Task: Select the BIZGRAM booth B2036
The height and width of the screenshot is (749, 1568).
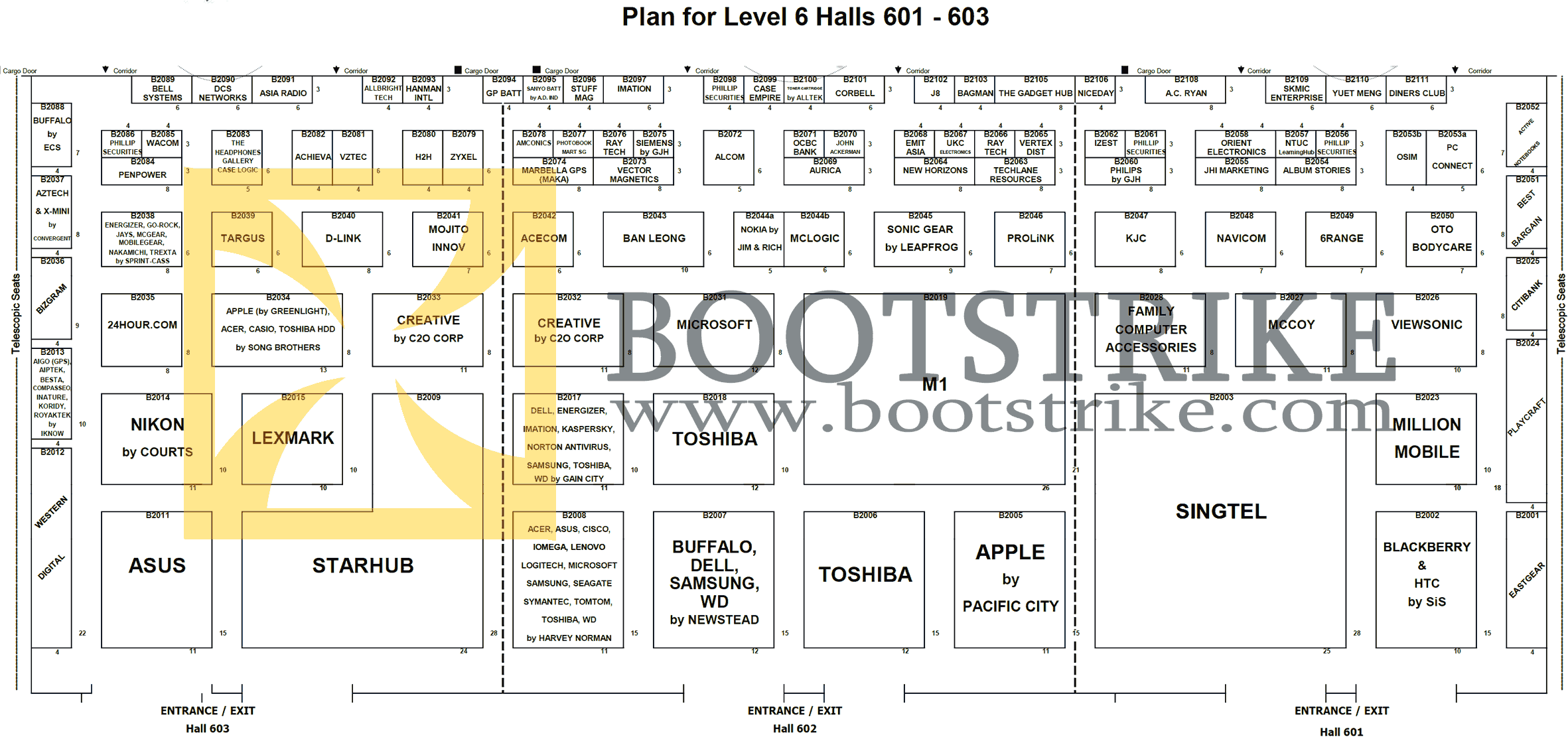Action: [x=52, y=299]
